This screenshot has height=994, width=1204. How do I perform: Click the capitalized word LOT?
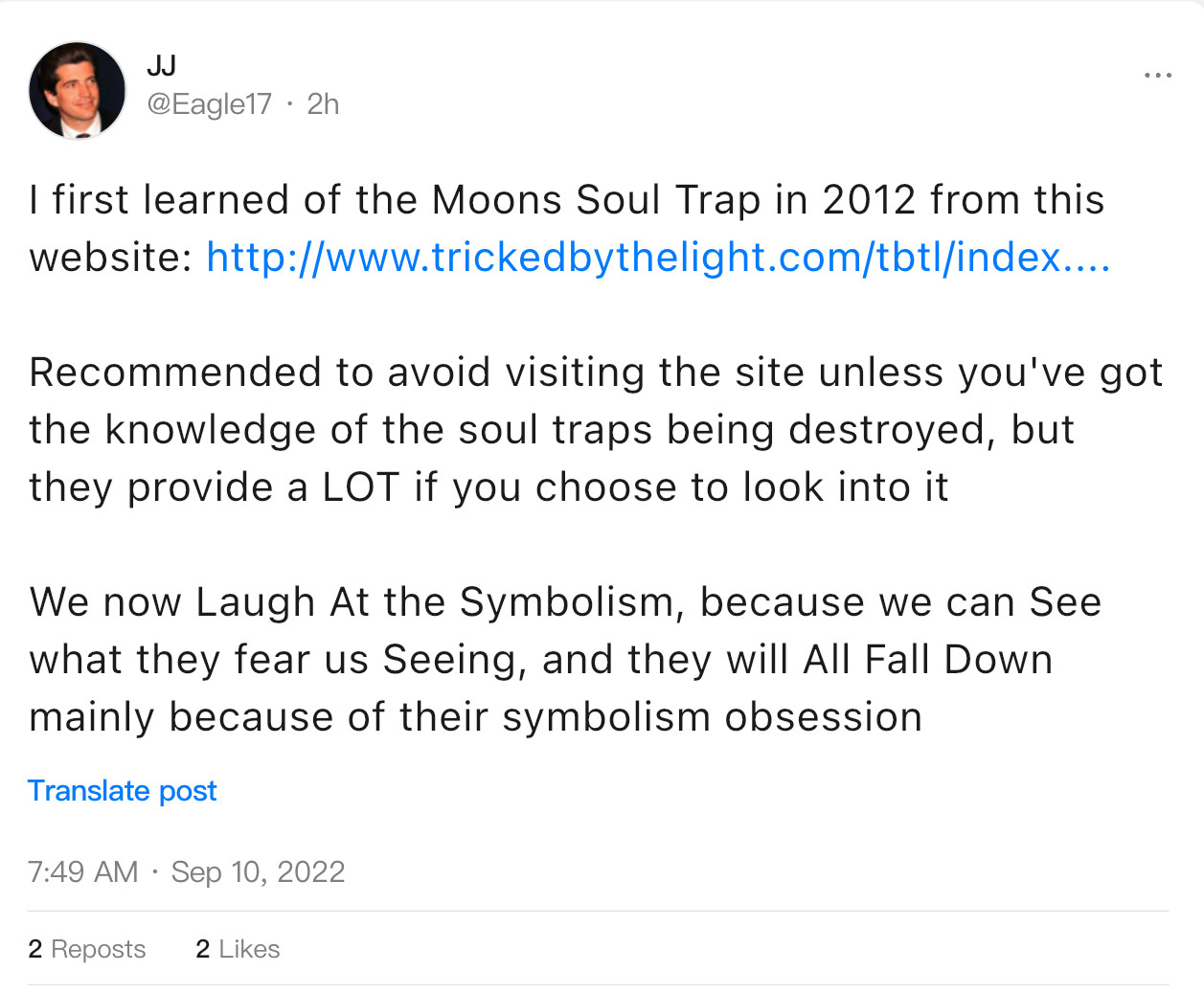click(x=360, y=487)
